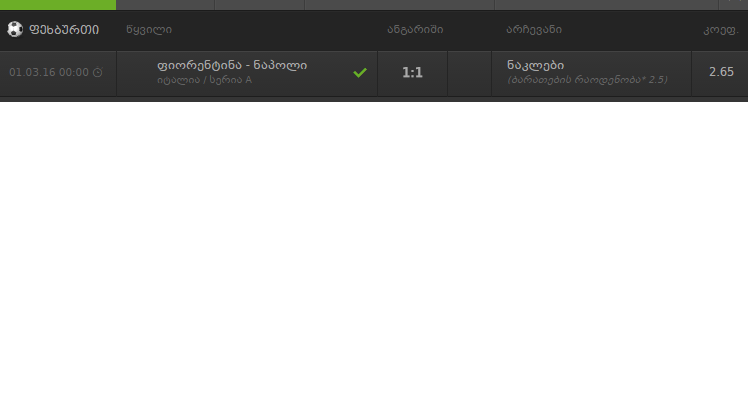Image resolution: width=748 pixels, height=418 pixels.
Task: Click the 1:1 score cell
Action: [x=412, y=73]
